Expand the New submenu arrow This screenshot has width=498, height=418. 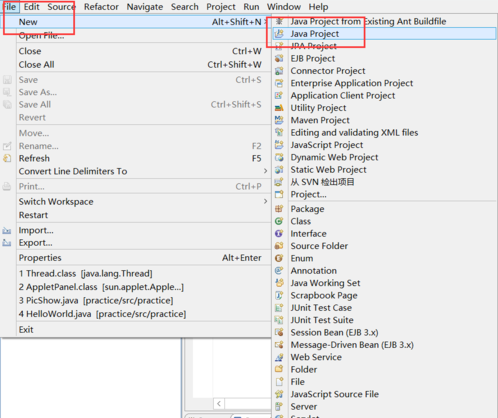266,22
